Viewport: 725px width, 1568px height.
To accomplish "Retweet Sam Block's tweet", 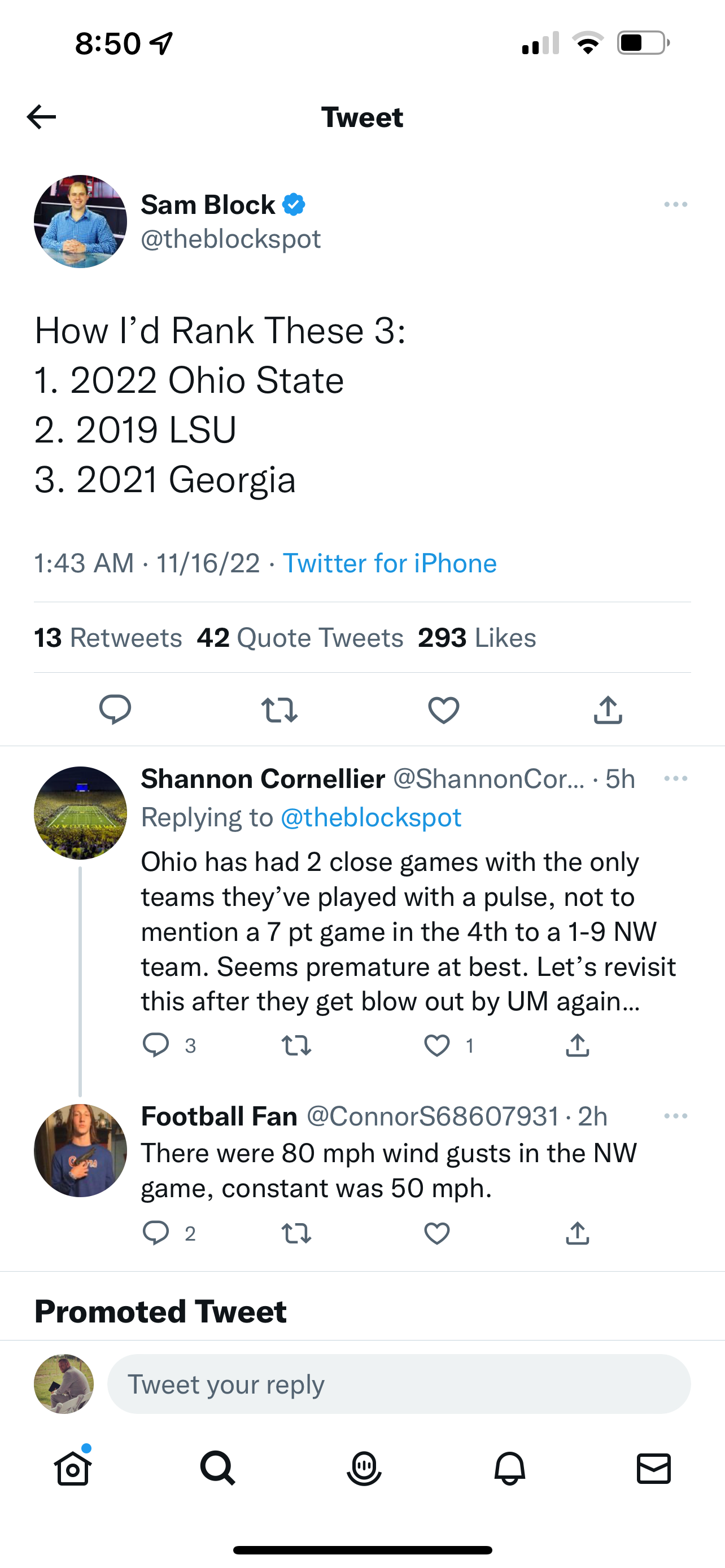I will pos(279,709).
